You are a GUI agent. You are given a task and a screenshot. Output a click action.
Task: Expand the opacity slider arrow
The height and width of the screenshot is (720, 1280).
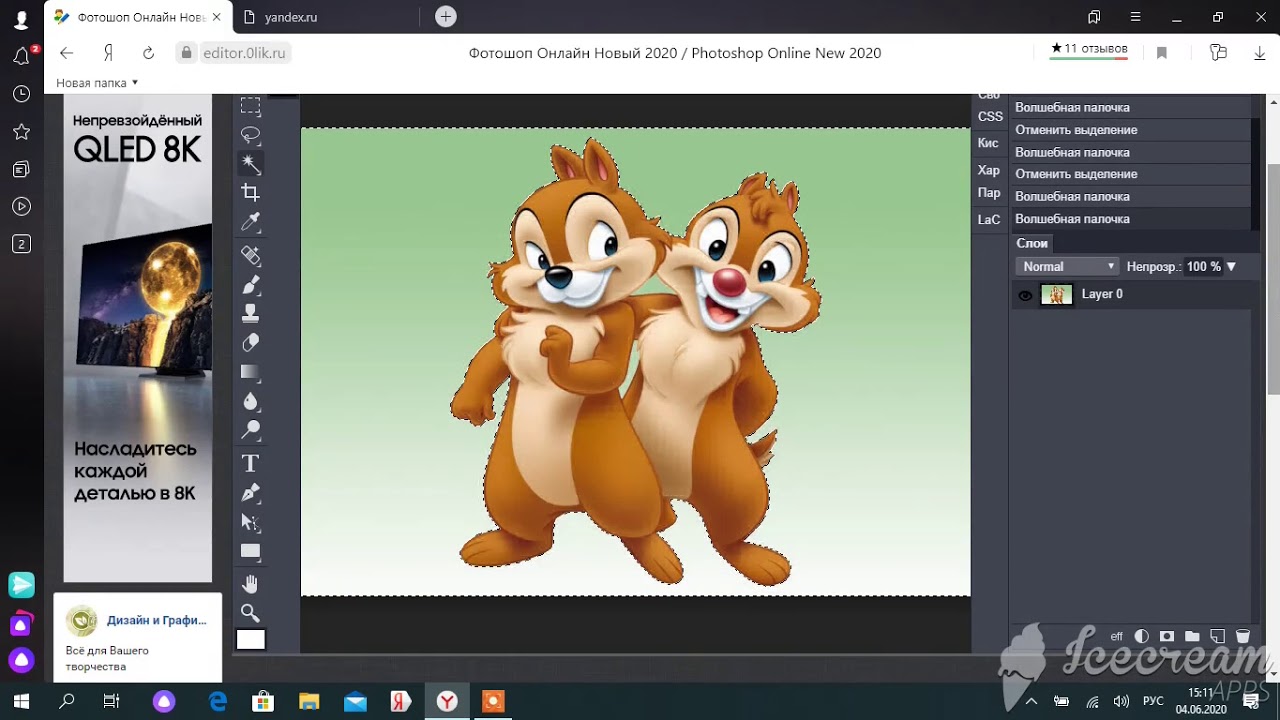[1231, 267]
